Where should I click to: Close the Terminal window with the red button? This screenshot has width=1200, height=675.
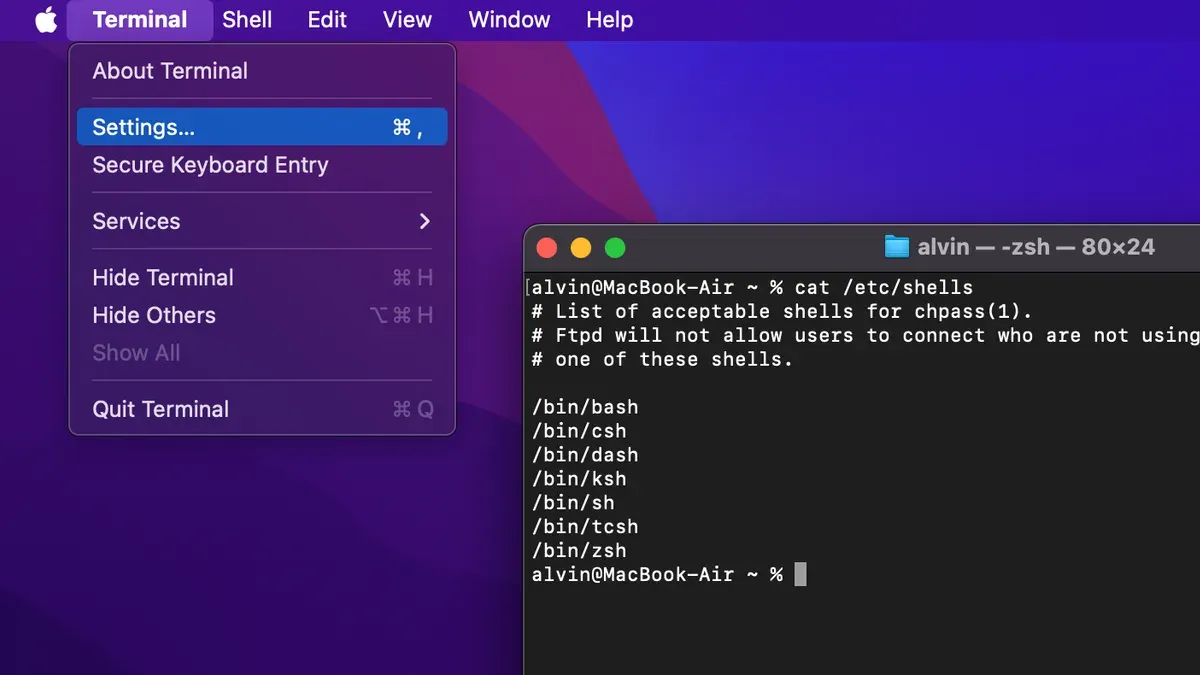pos(546,248)
